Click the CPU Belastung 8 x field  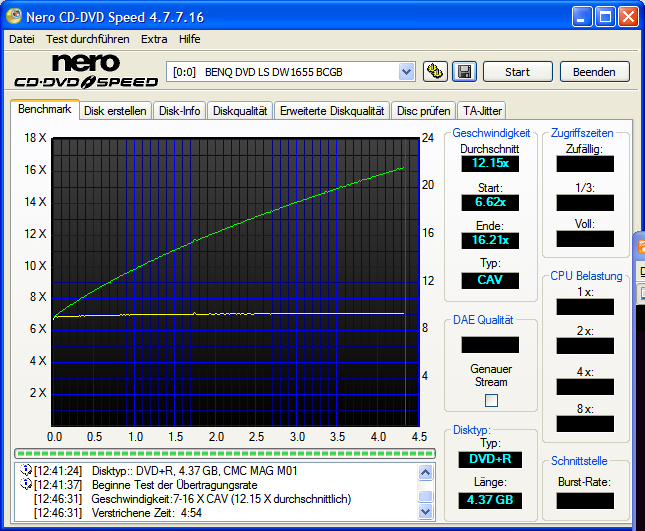click(585, 424)
